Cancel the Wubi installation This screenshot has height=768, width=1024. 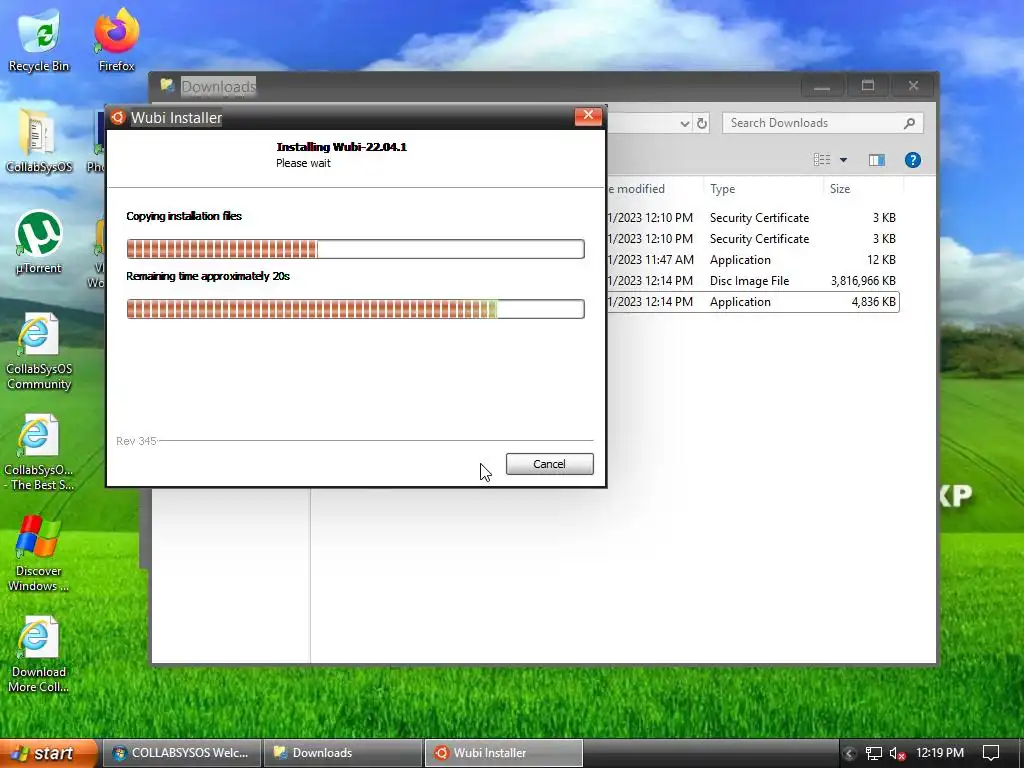point(549,464)
